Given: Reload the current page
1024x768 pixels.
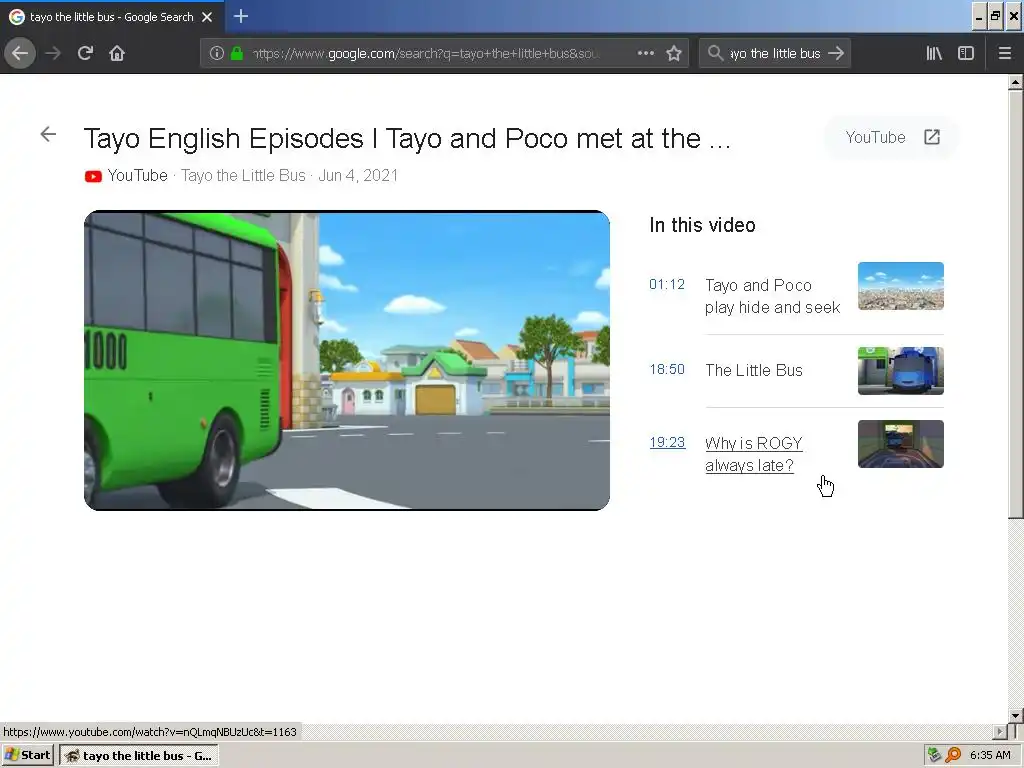Looking at the screenshot, I should (x=85, y=53).
